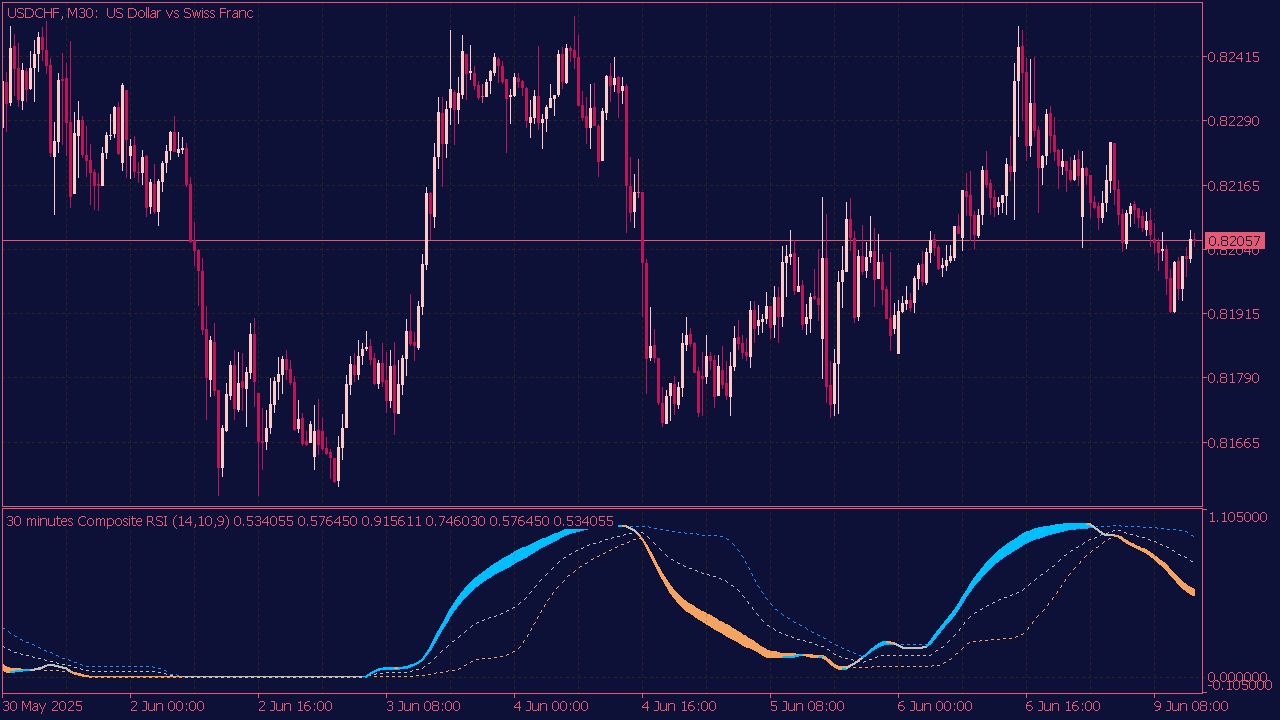Click the 0.81665 price scale label
Viewport: 1280px width, 720px height.
coord(1234,442)
